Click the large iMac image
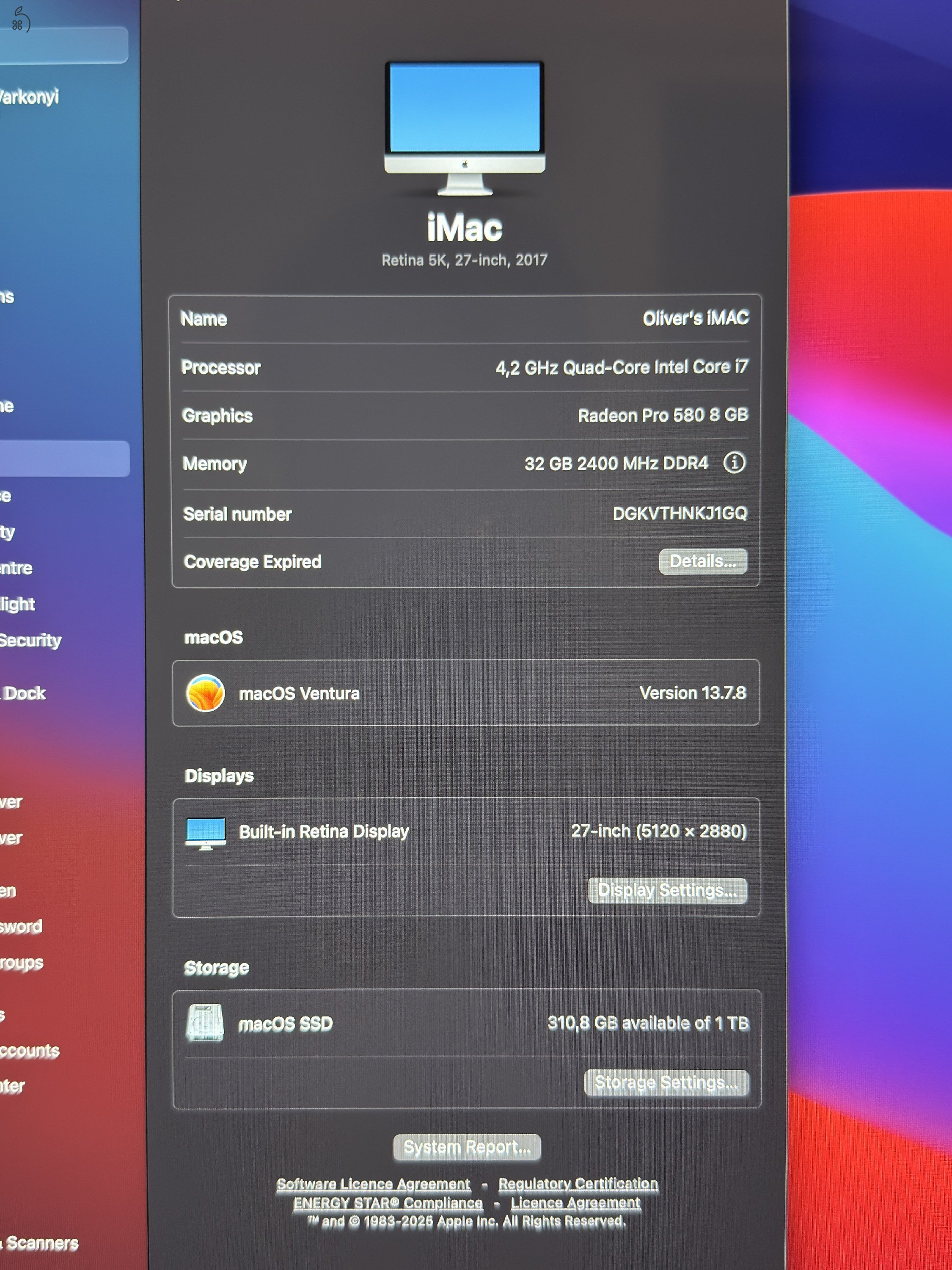952x1270 pixels. 465,129
